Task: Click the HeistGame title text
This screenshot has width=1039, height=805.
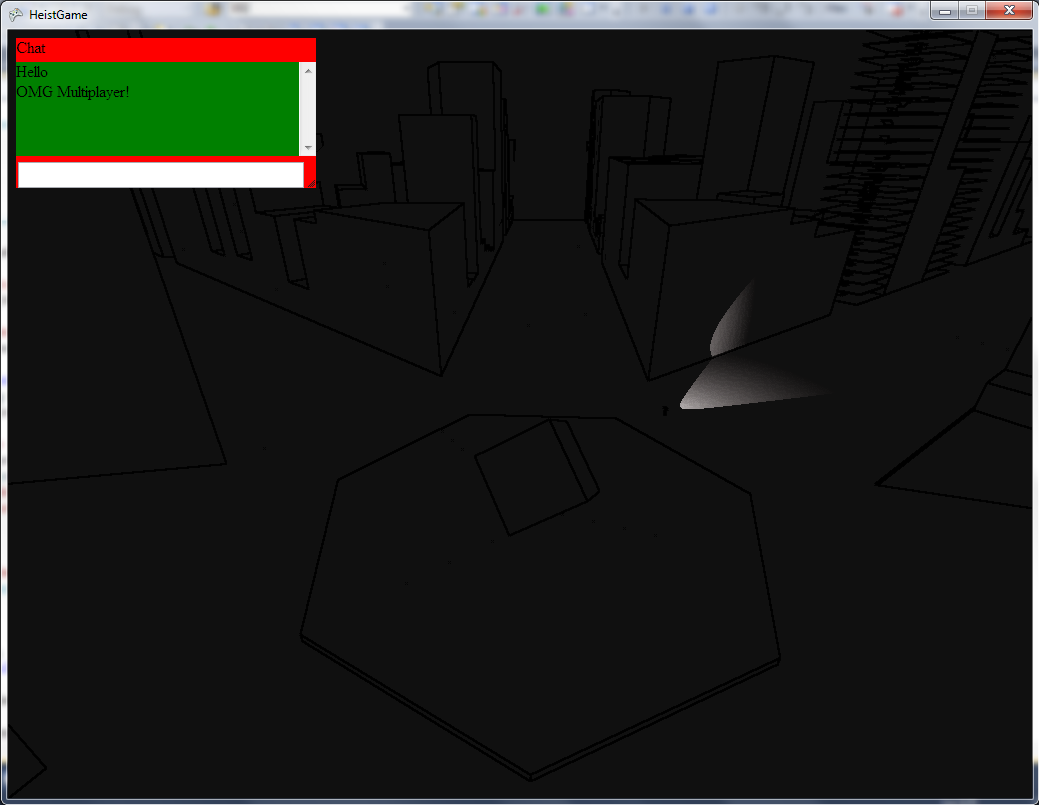Action: click(x=58, y=15)
